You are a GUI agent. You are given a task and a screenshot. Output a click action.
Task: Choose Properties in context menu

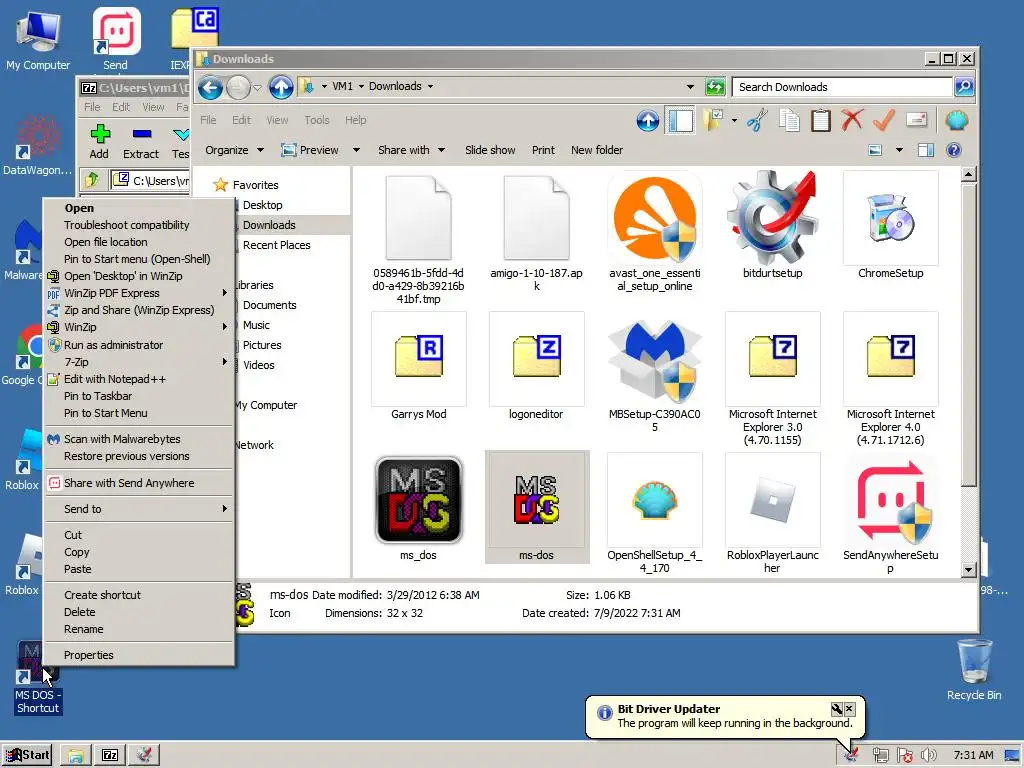tap(138, 655)
